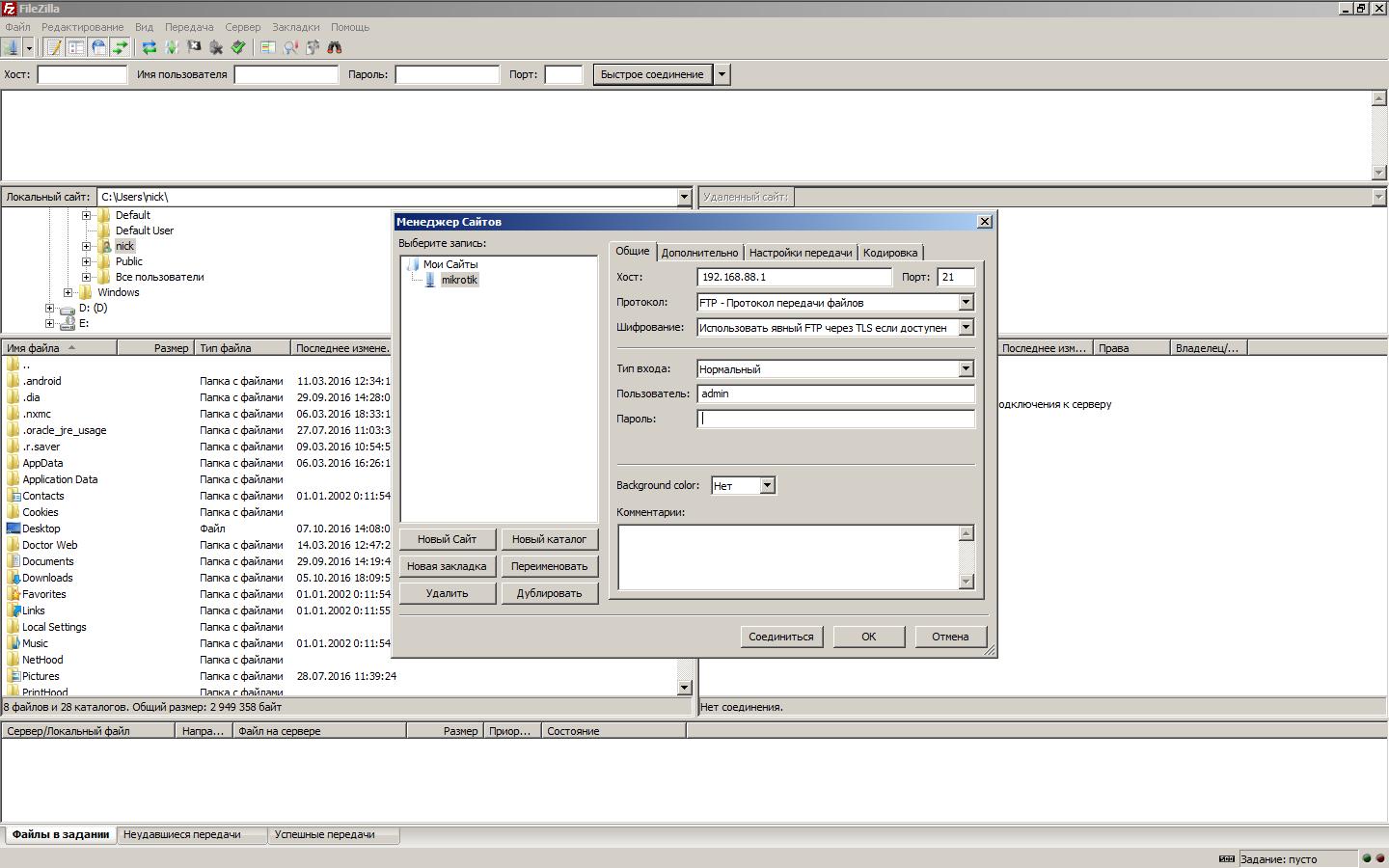Screen dimensions: 1389x868
Task: Click the refresh file lists icon
Action: [x=150, y=47]
